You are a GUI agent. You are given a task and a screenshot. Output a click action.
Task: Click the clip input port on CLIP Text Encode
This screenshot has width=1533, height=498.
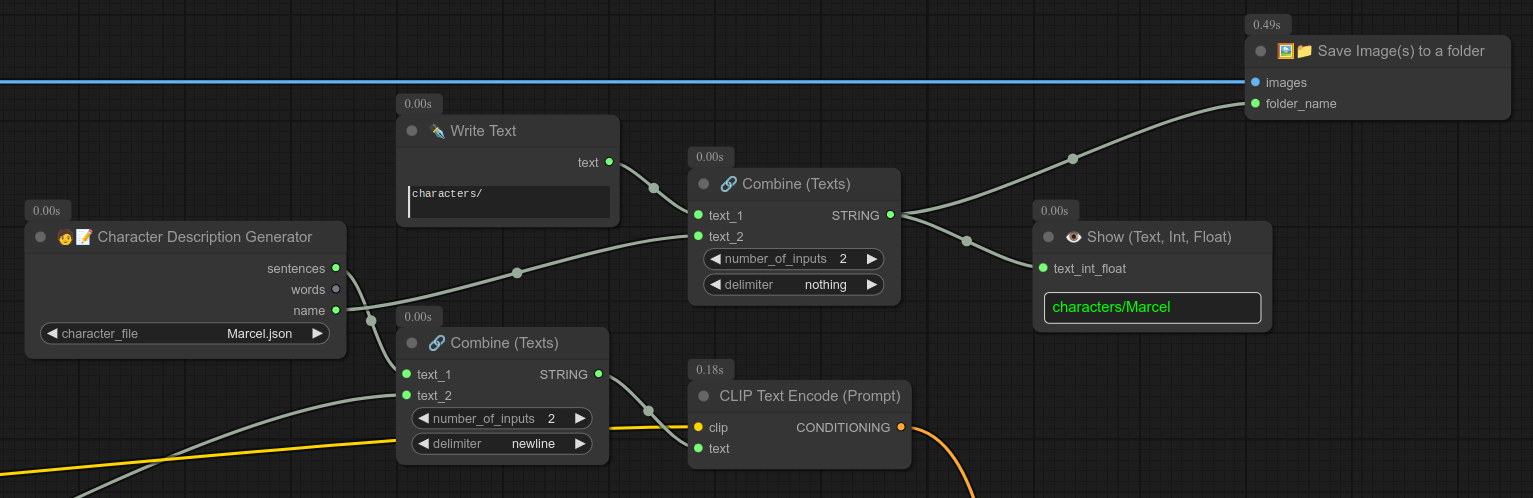pos(698,427)
